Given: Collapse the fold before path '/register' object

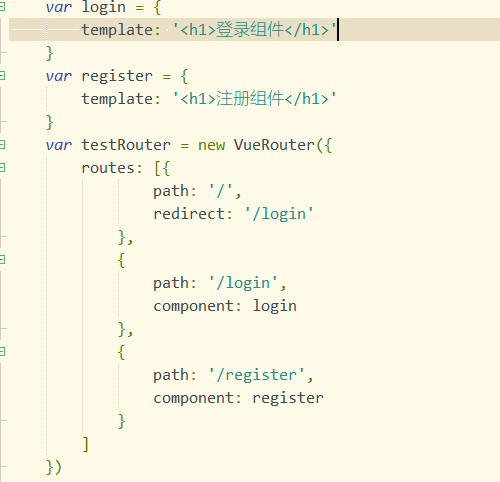Looking at the screenshot, I should pyautogui.click(x=2, y=352).
